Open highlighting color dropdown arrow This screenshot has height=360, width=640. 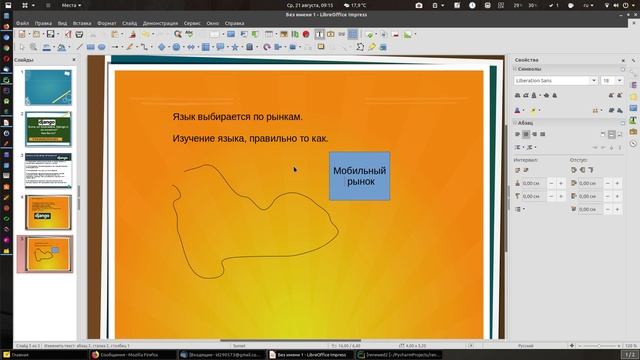click(x=540, y=110)
